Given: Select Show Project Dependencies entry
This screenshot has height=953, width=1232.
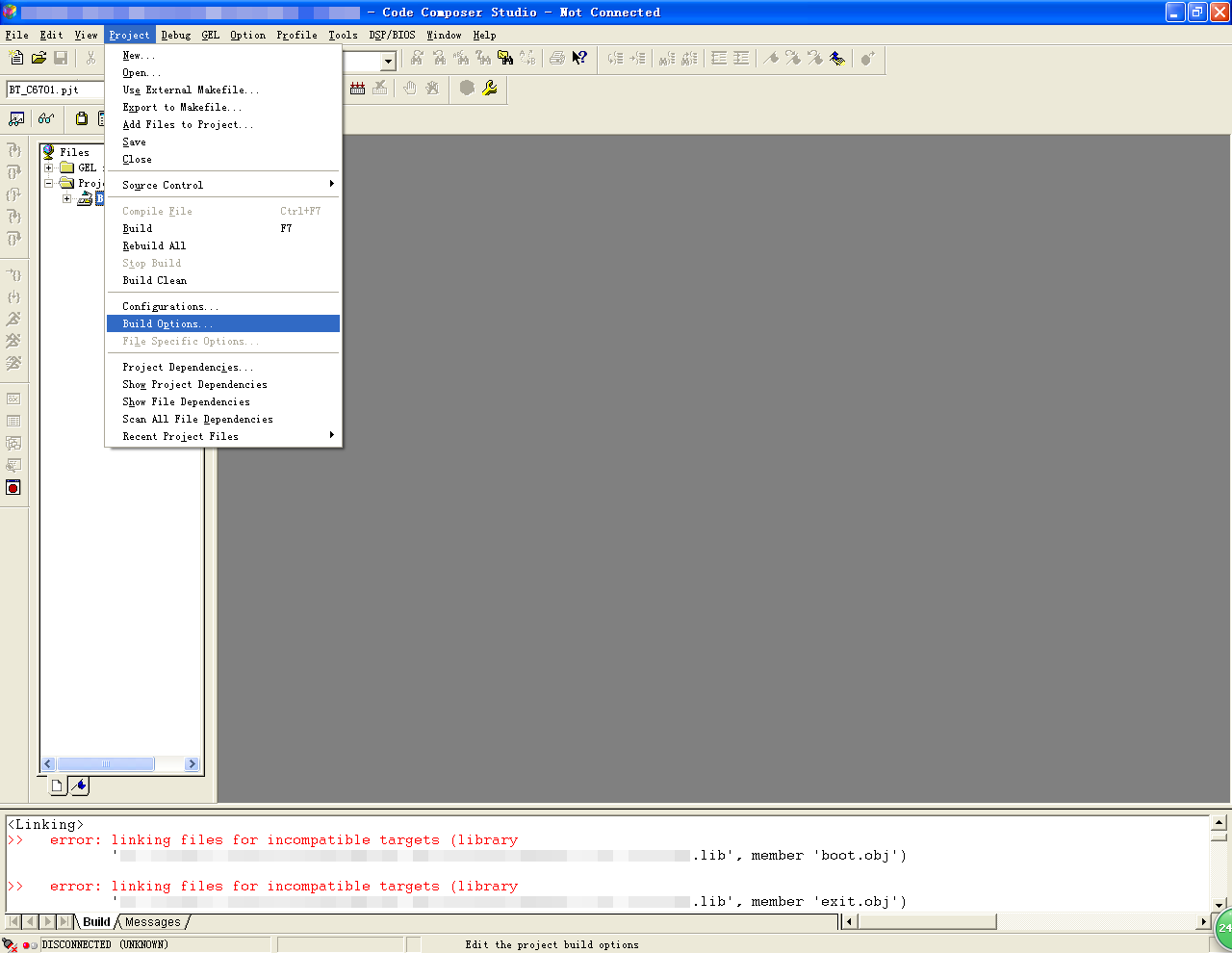Looking at the screenshot, I should coord(223,384).
